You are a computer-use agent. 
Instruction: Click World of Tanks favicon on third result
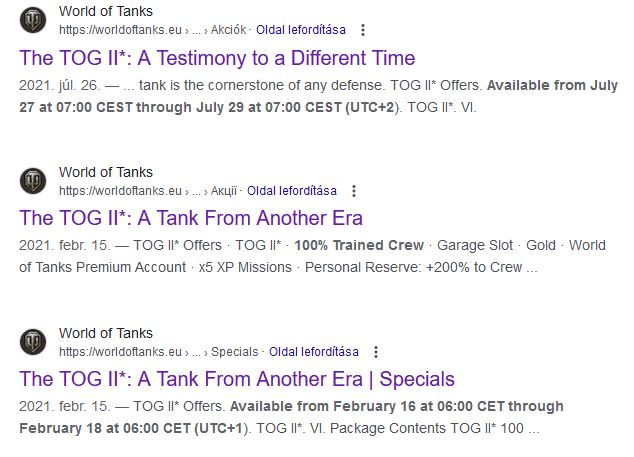click(33, 342)
